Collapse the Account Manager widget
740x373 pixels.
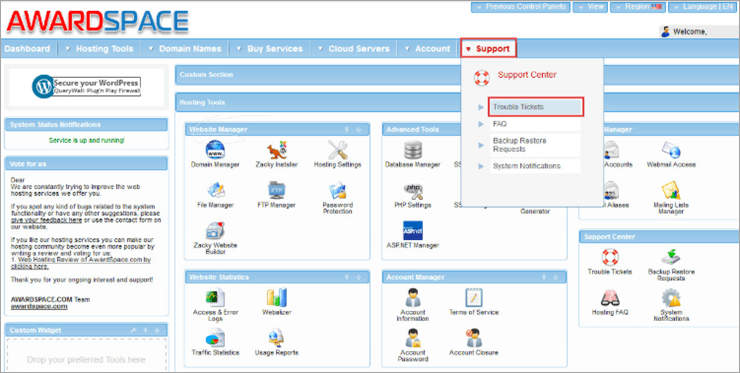[544, 277]
